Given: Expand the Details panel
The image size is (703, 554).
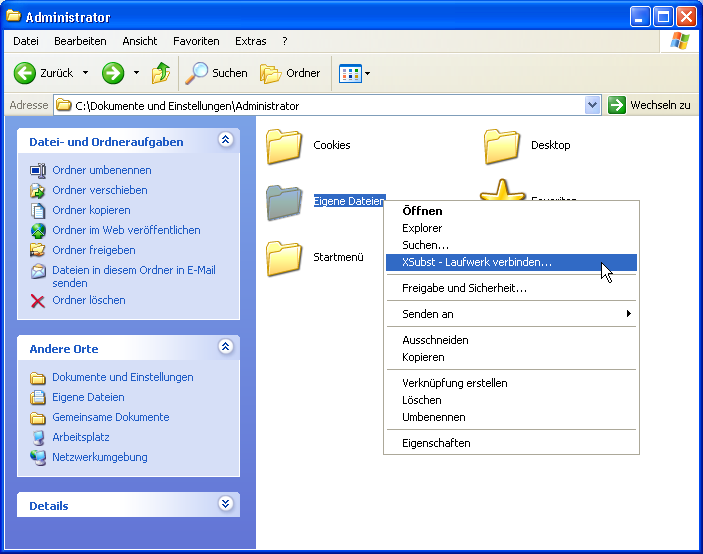Looking at the screenshot, I should point(225,505).
